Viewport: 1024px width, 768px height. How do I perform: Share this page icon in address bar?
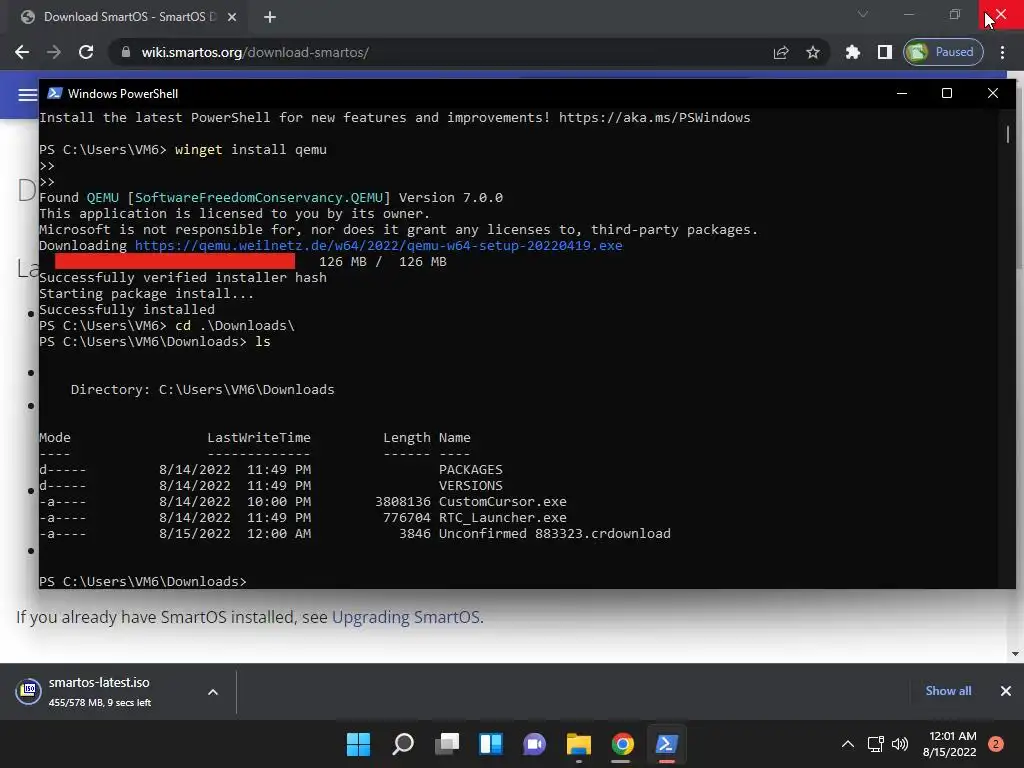click(x=781, y=52)
